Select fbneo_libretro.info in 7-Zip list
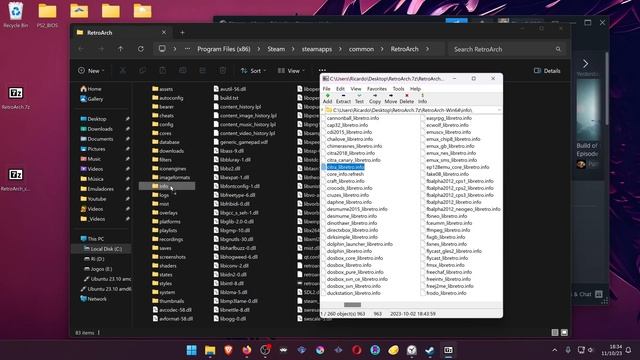The width and height of the screenshot is (640, 360). [447, 216]
